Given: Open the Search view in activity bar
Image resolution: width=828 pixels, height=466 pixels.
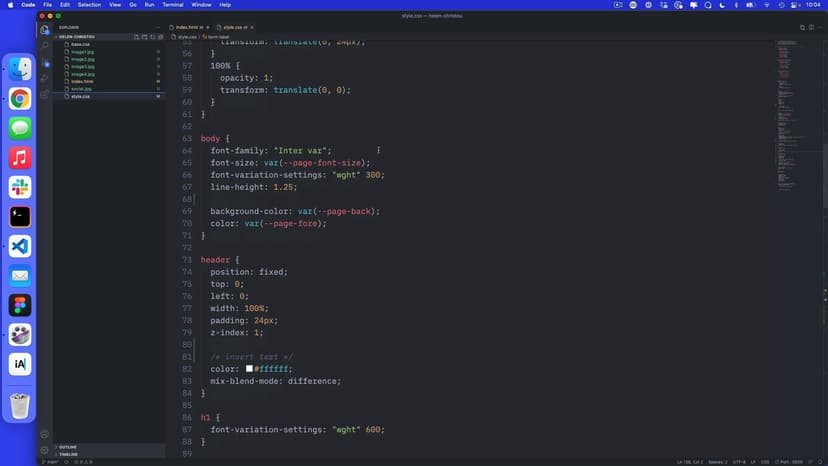Looking at the screenshot, I should pos(45,45).
